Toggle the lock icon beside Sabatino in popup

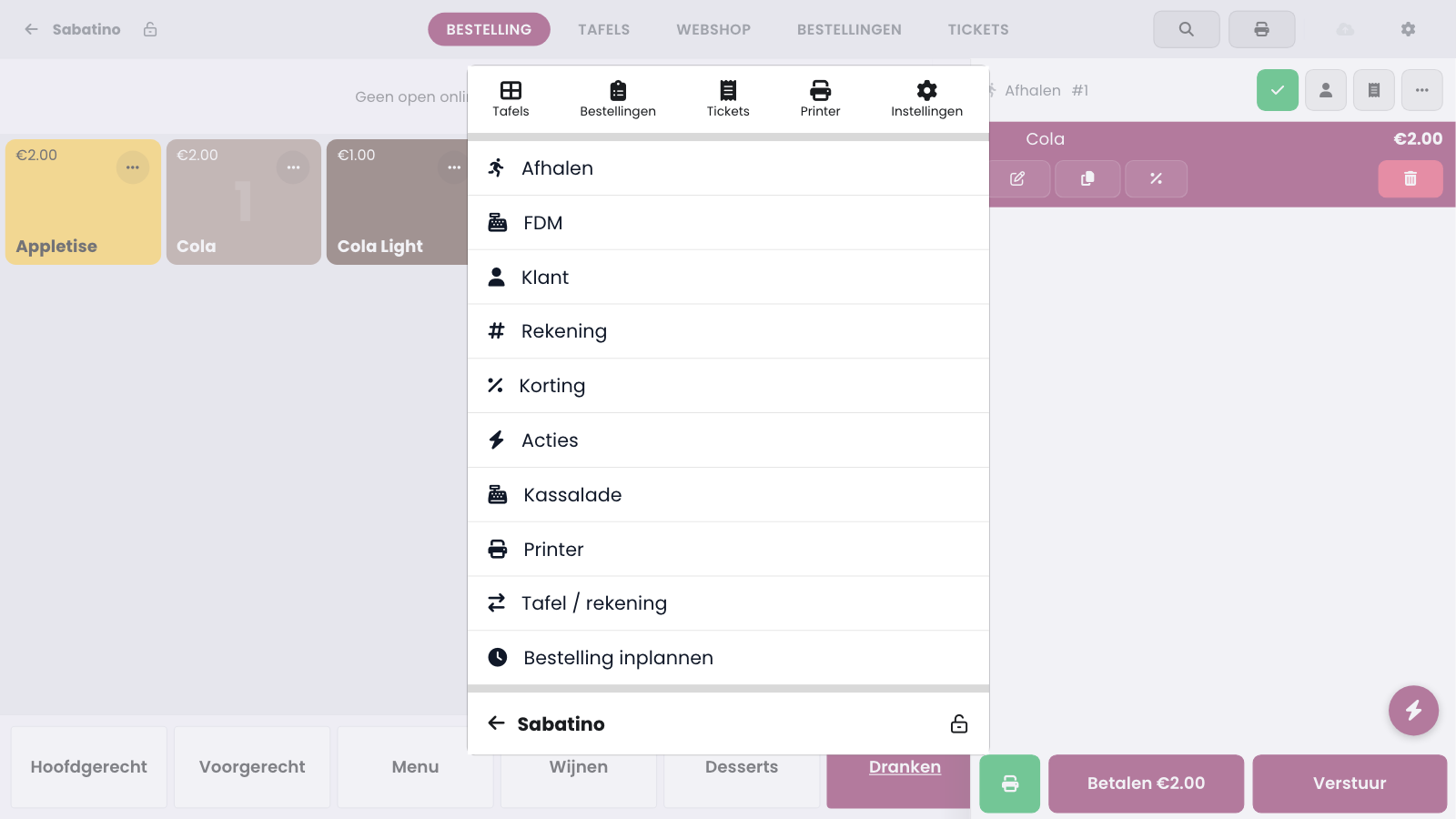tap(959, 724)
